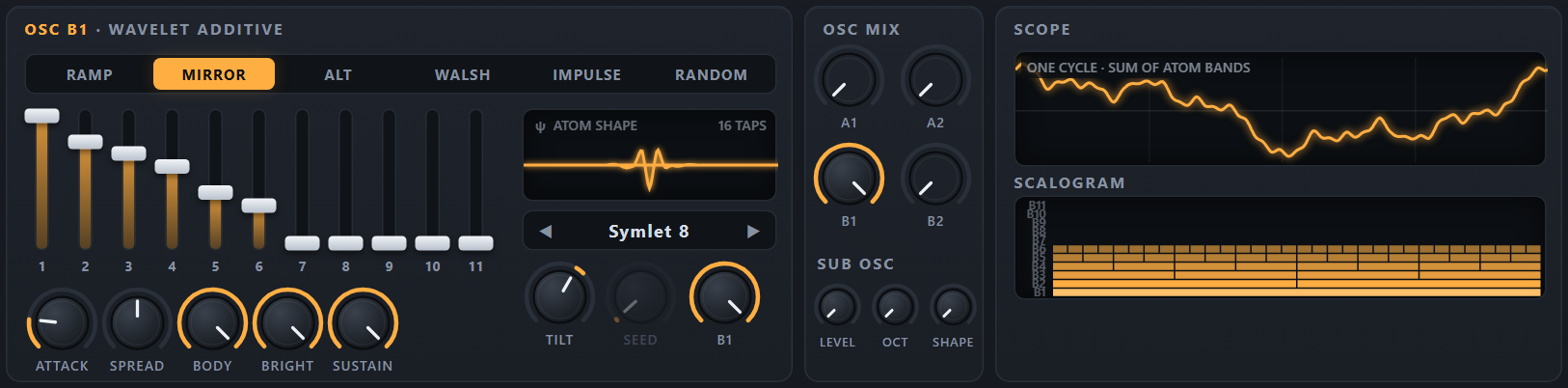Select the MIRROR preset tab

[214, 74]
